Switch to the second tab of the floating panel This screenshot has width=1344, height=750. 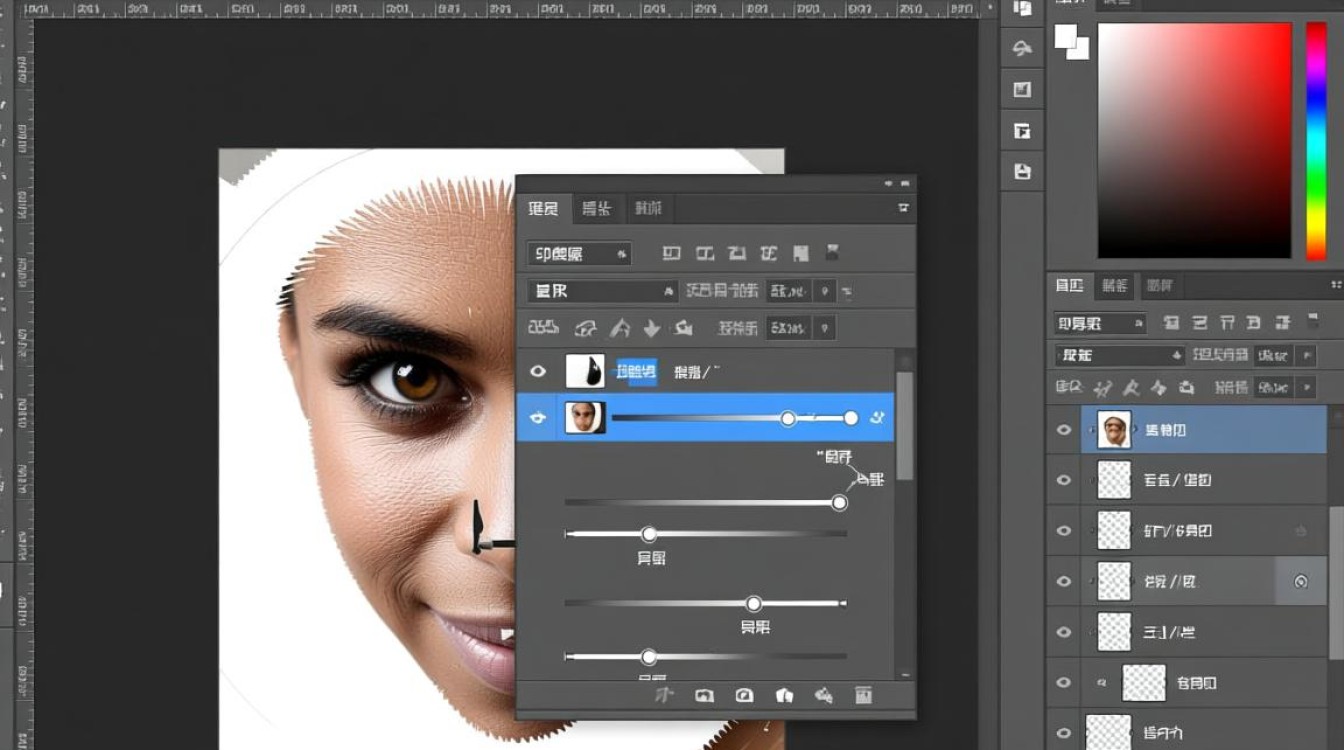[597, 208]
